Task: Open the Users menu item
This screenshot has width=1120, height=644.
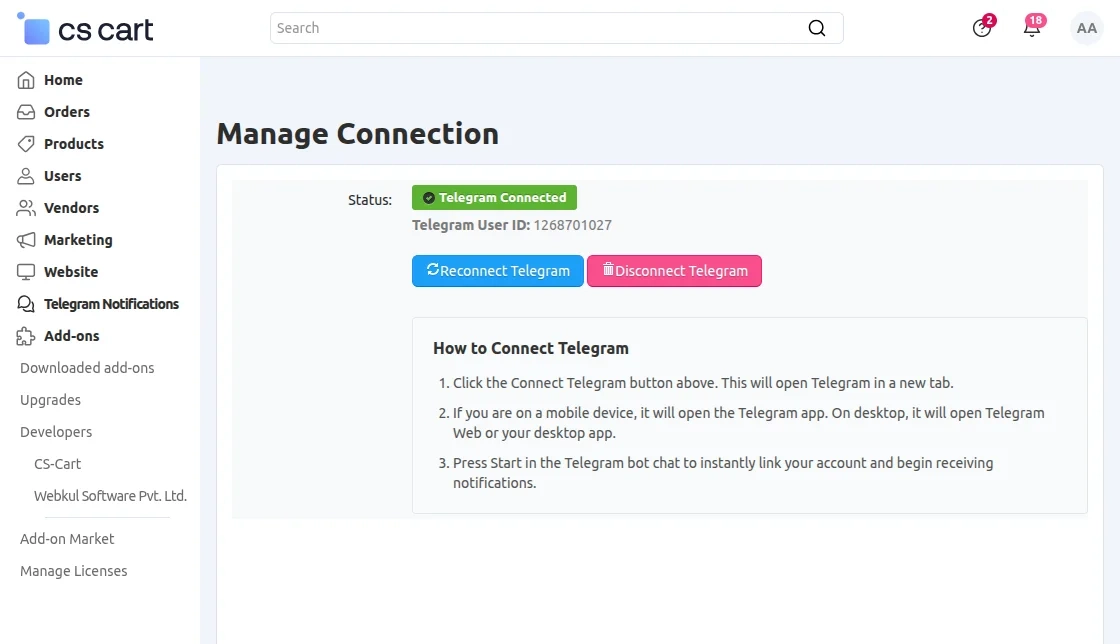Action: (x=63, y=176)
